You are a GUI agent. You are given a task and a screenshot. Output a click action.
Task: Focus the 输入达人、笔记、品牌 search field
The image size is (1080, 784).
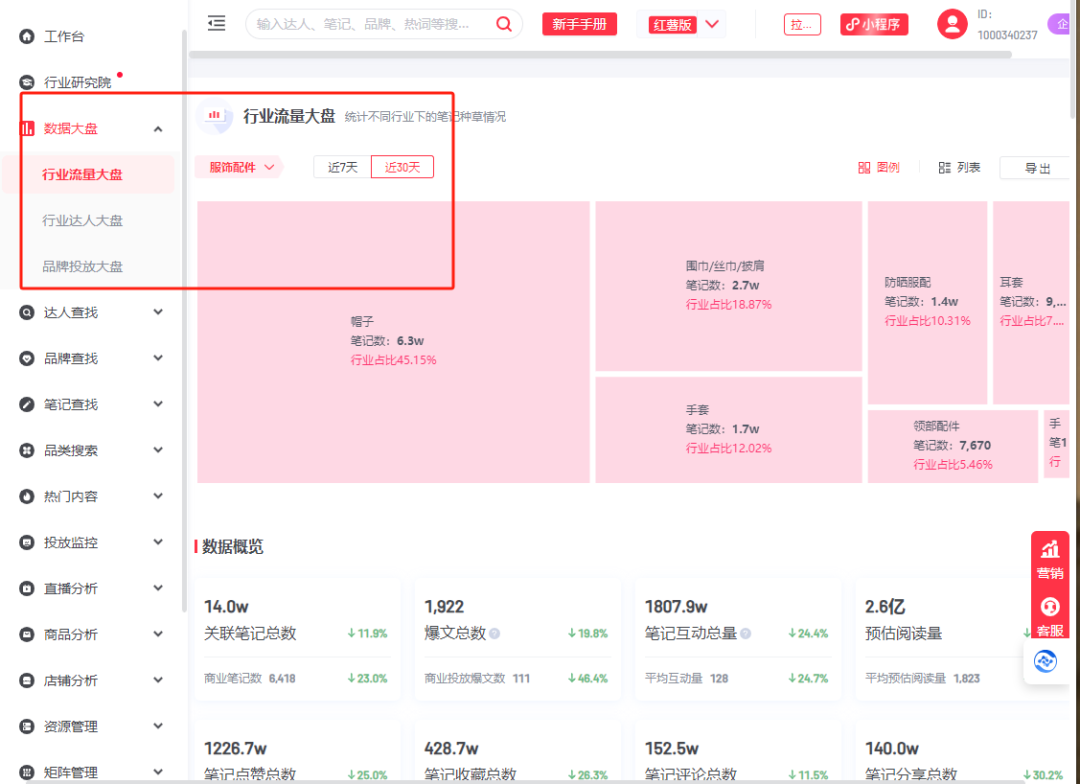pos(371,24)
